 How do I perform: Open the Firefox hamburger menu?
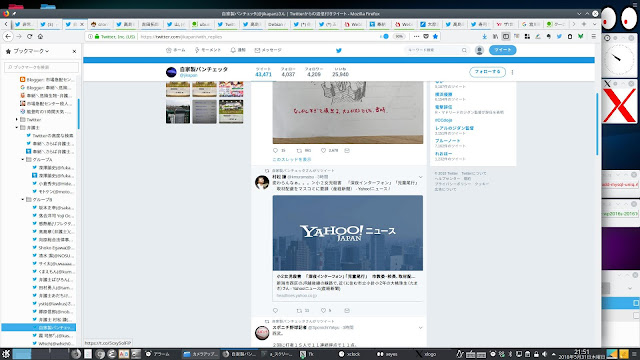click(593, 36)
